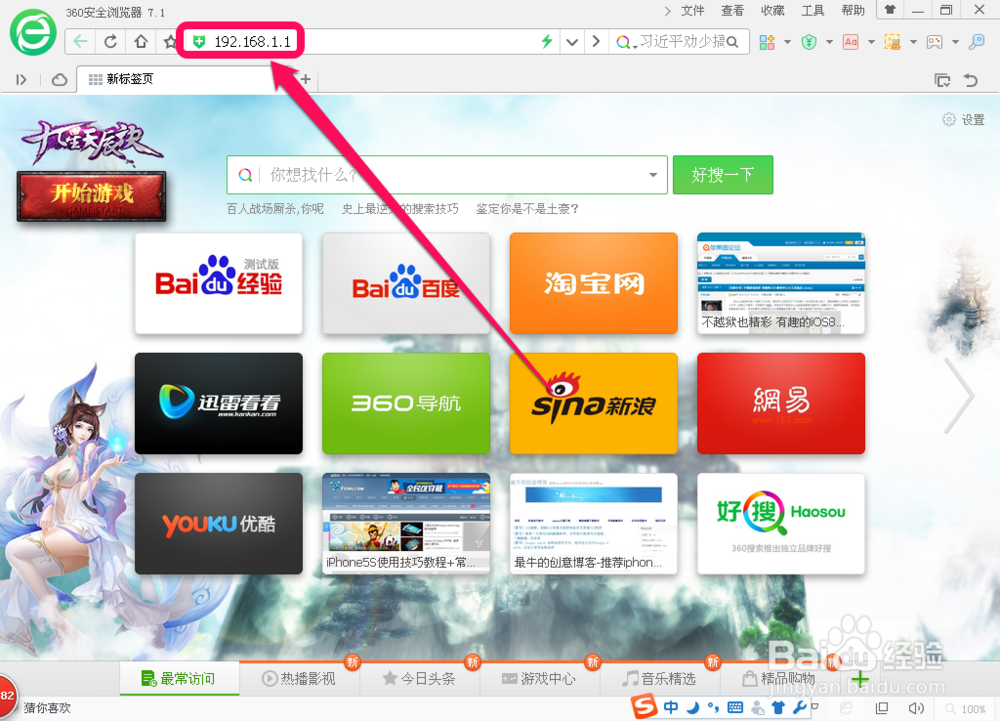
Task: Open the 好搜 Haosou tile
Action: click(x=781, y=523)
